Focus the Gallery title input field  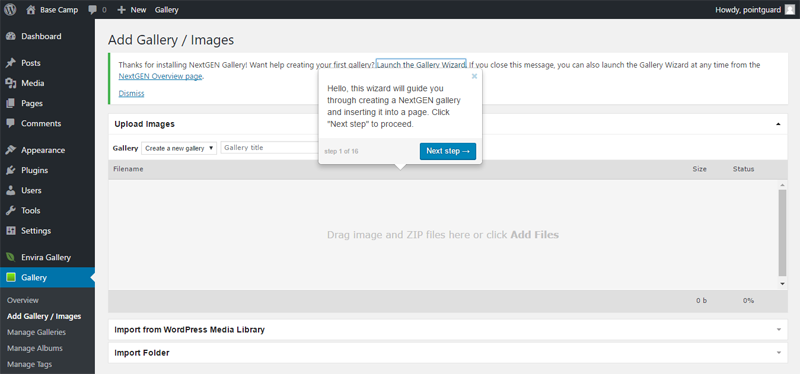(269, 148)
